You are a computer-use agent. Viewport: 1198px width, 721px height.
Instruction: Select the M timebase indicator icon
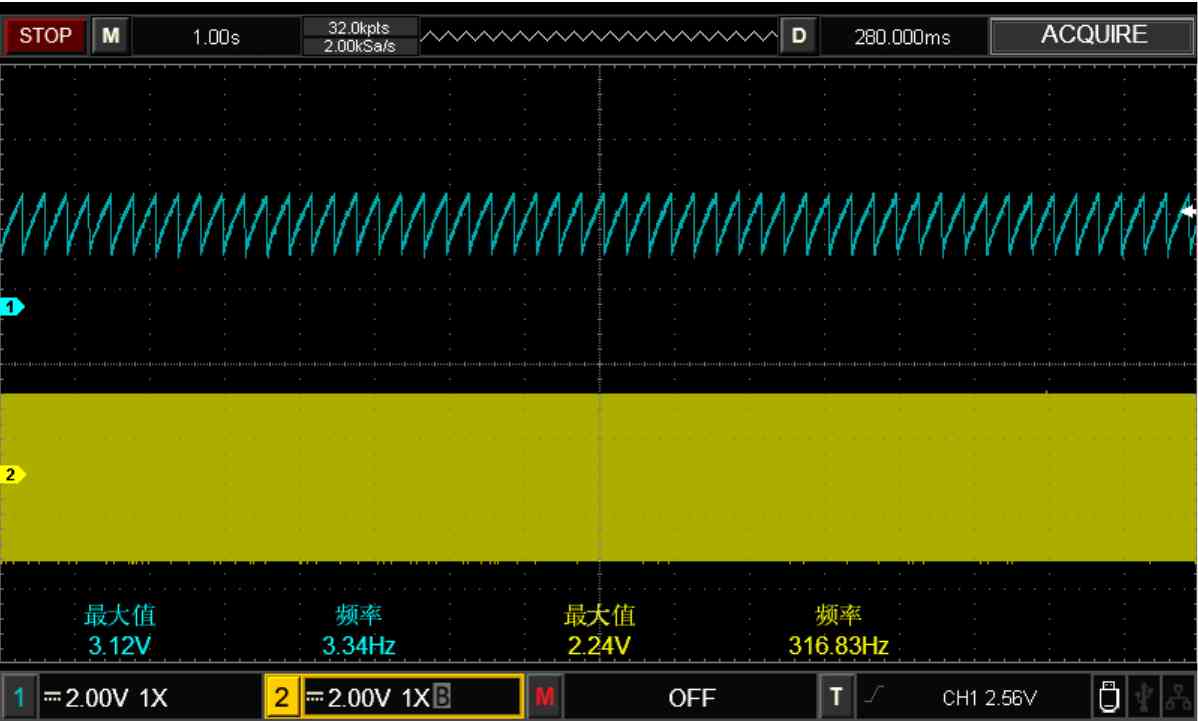click(111, 36)
